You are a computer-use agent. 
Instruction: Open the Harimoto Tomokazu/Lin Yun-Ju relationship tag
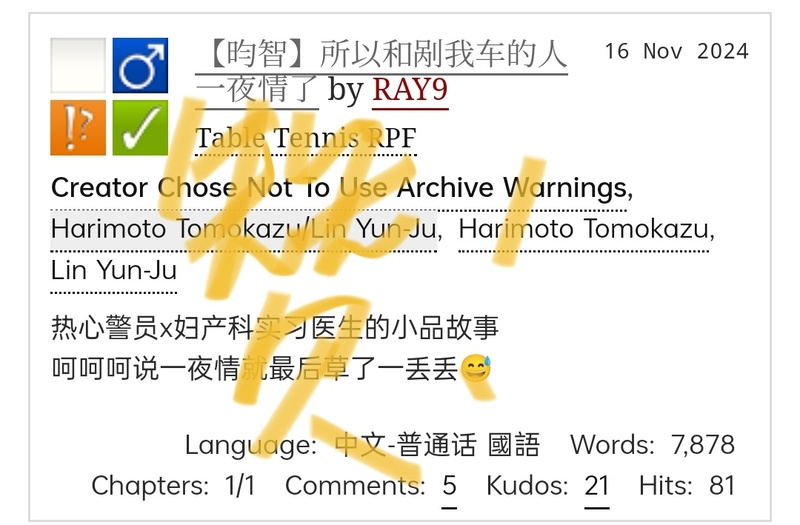244,229
